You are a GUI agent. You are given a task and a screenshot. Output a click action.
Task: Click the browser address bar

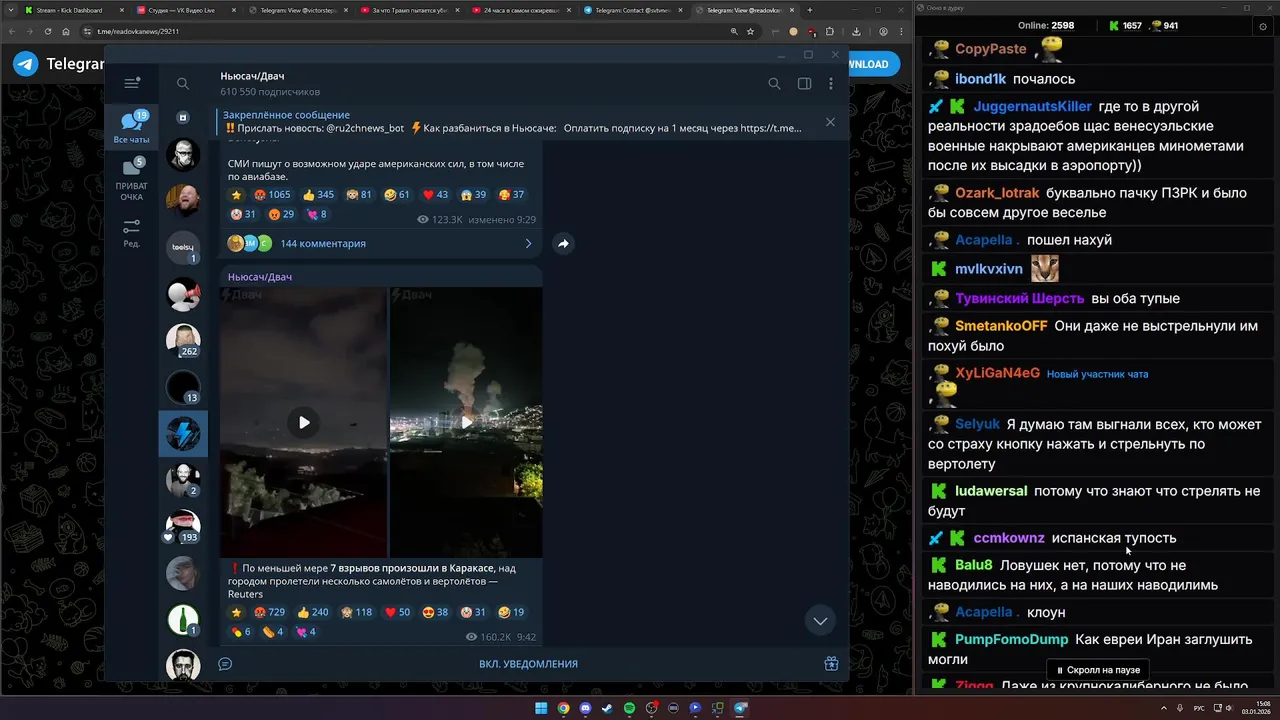coord(410,31)
